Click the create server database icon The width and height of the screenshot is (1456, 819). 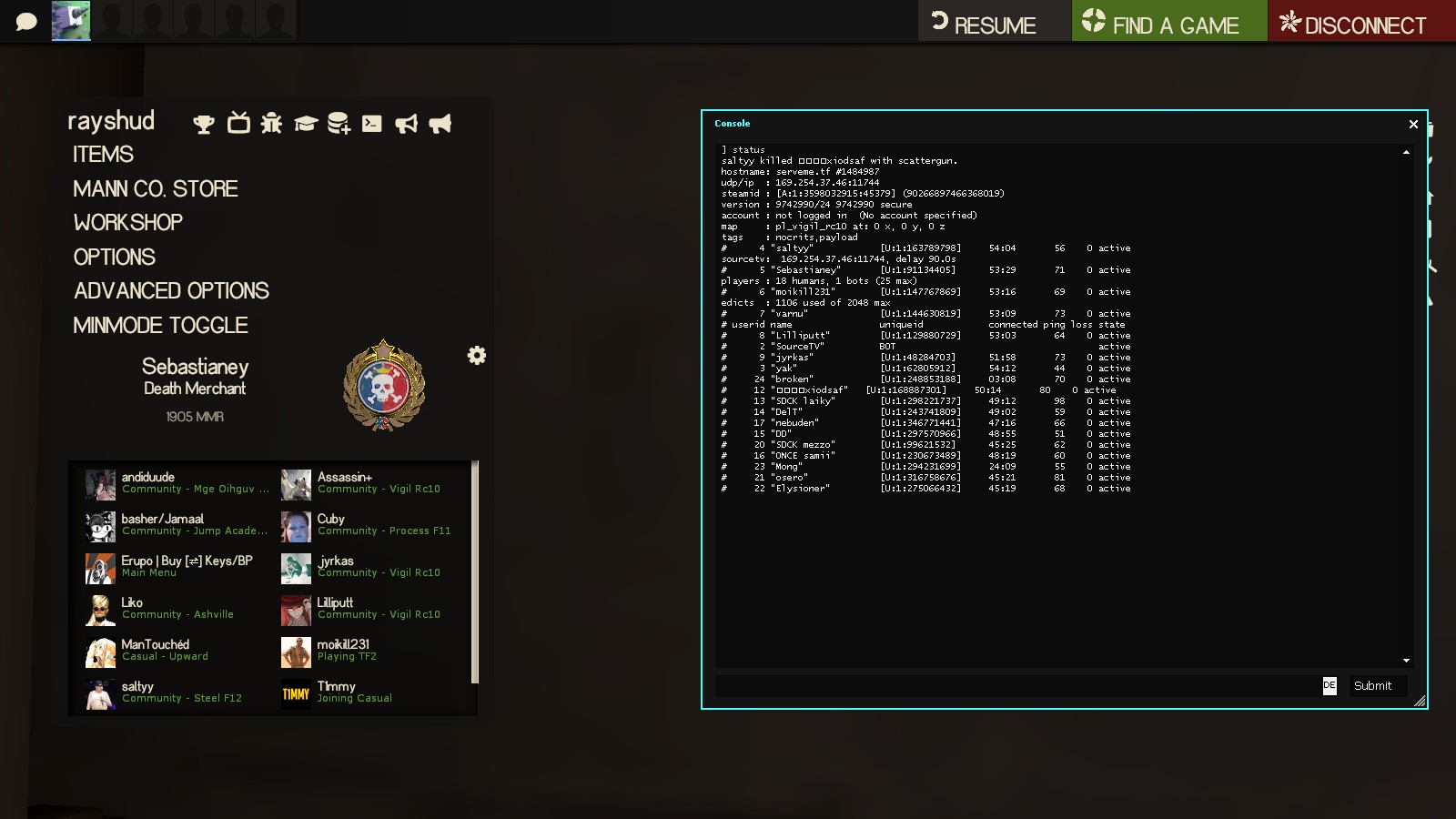pos(339,124)
